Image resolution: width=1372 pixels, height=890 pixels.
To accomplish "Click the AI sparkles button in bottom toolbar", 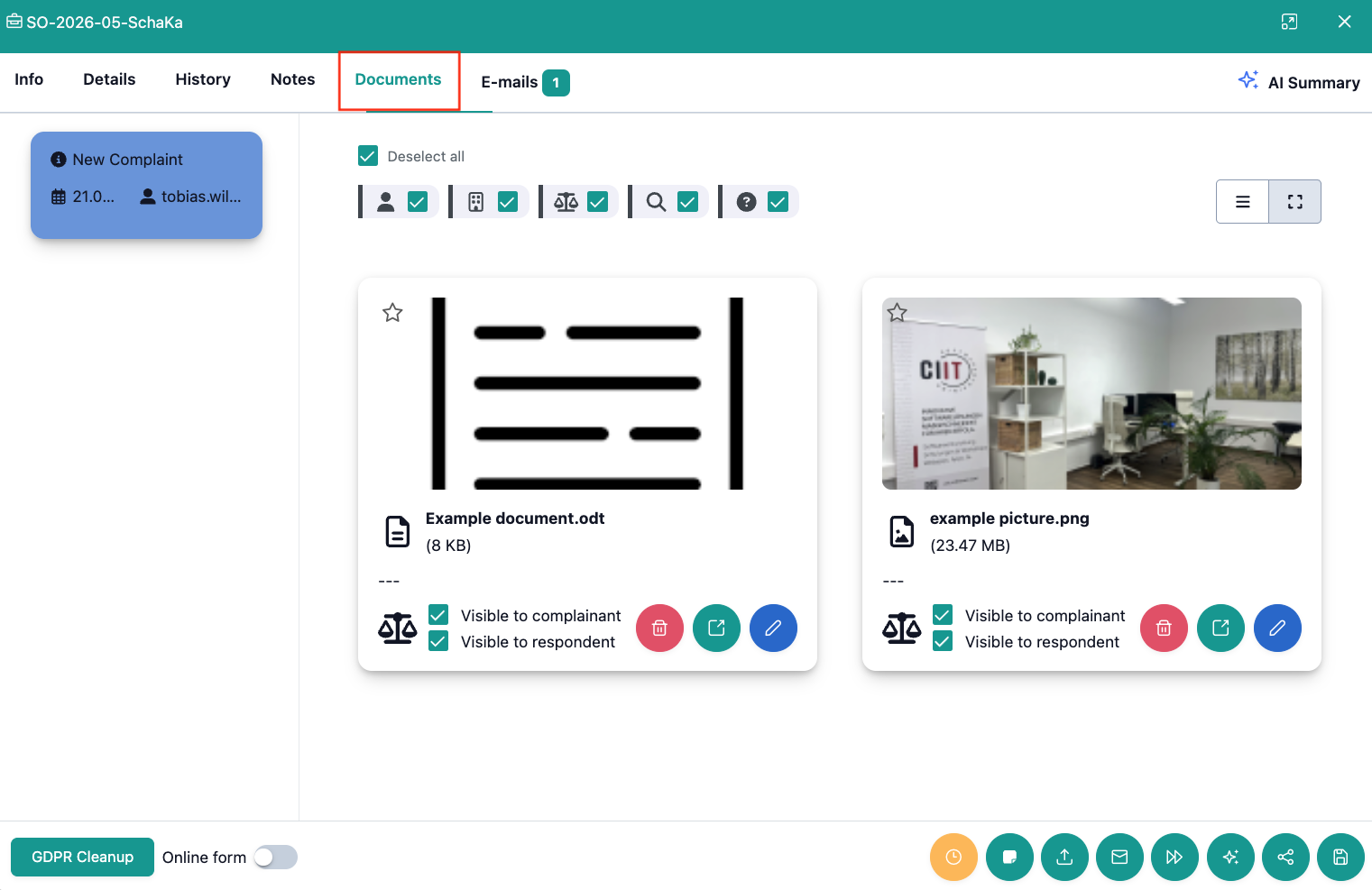I will click(x=1230, y=857).
